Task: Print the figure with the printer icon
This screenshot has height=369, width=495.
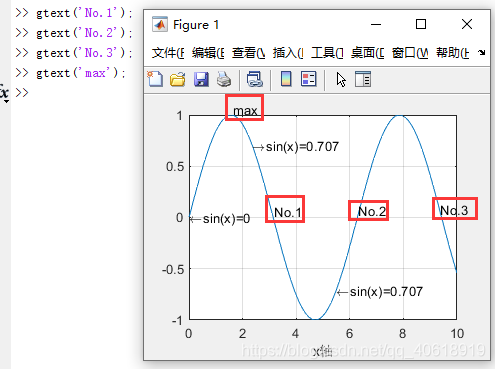Action: [x=224, y=79]
